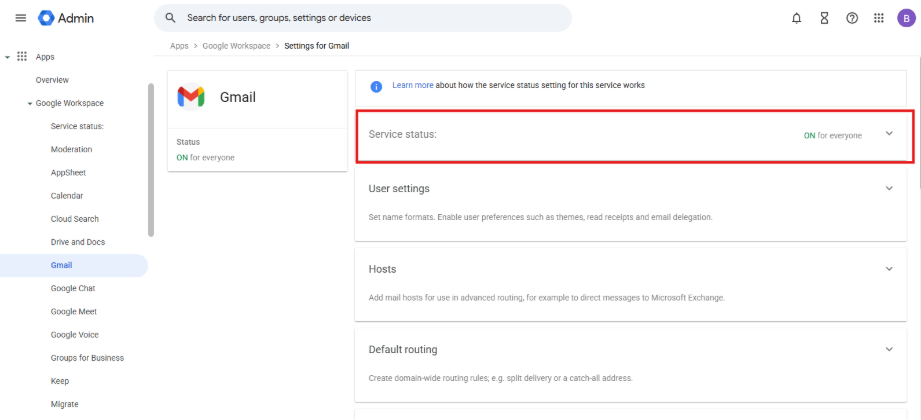Click the search magnifier icon
This screenshot has height=420, width=921.
(x=170, y=18)
